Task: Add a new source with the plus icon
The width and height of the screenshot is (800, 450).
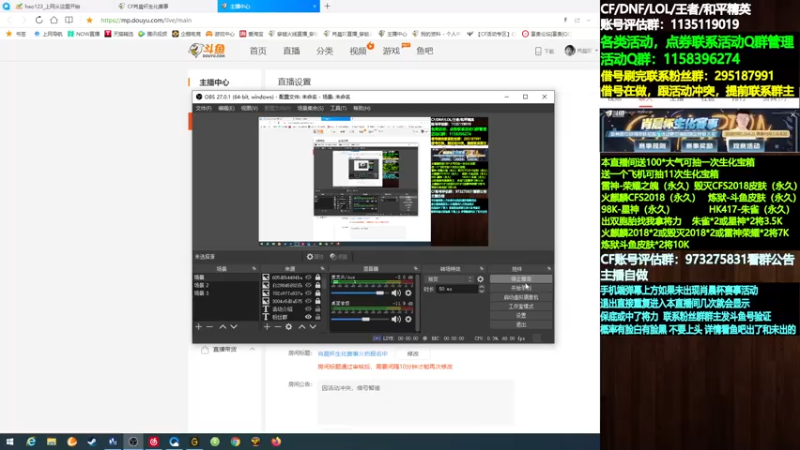Action: click(x=266, y=327)
